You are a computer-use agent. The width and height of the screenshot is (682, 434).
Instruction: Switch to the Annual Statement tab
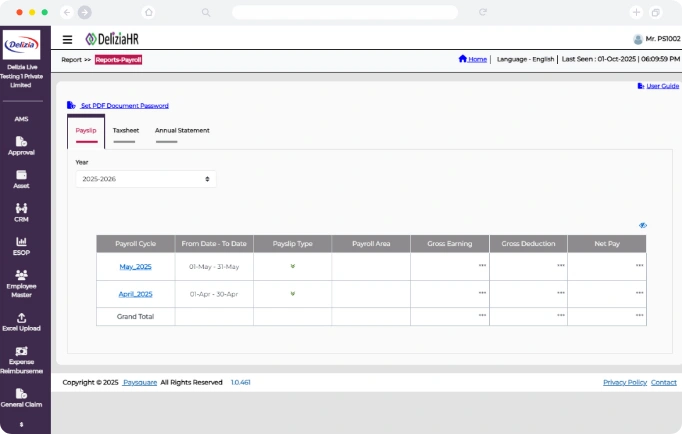182,132
